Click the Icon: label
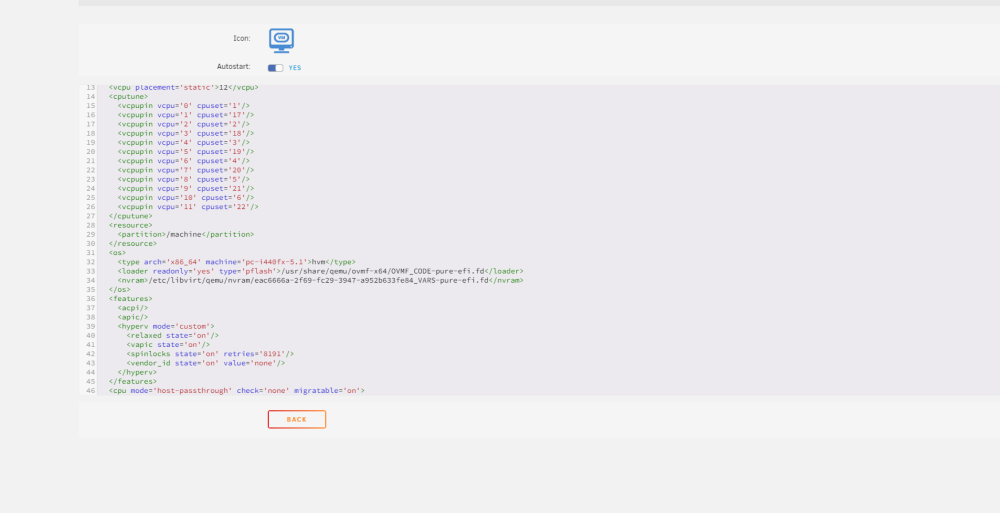This screenshot has width=1000, height=513. click(x=242, y=38)
